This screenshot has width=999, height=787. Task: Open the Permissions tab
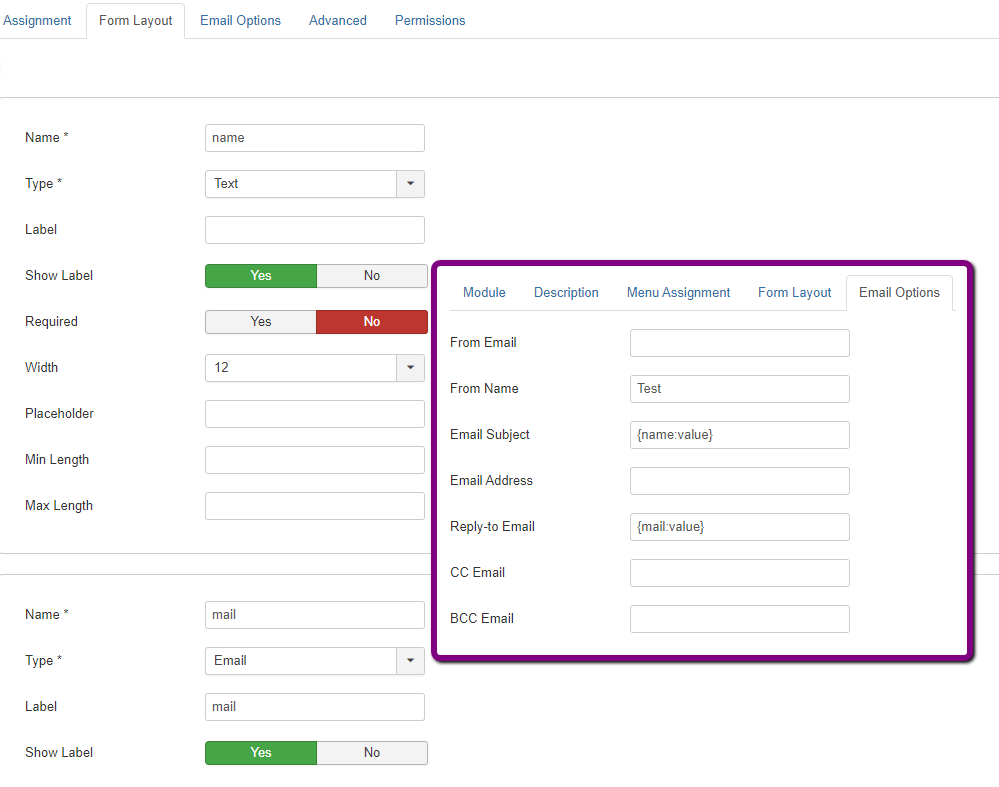[430, 20]
